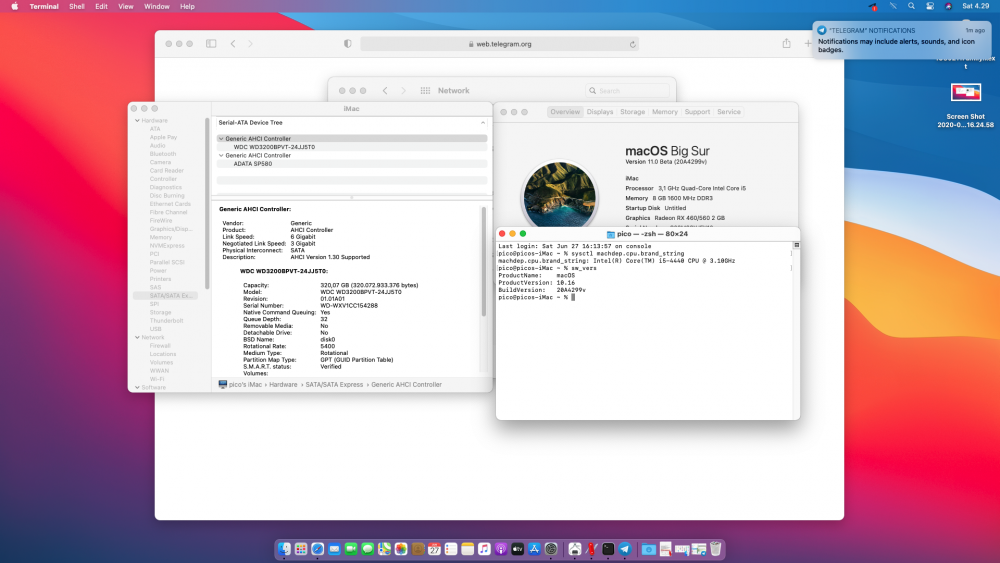Open Spotlight search in menu bar
1000x563 pixels.
911,6
